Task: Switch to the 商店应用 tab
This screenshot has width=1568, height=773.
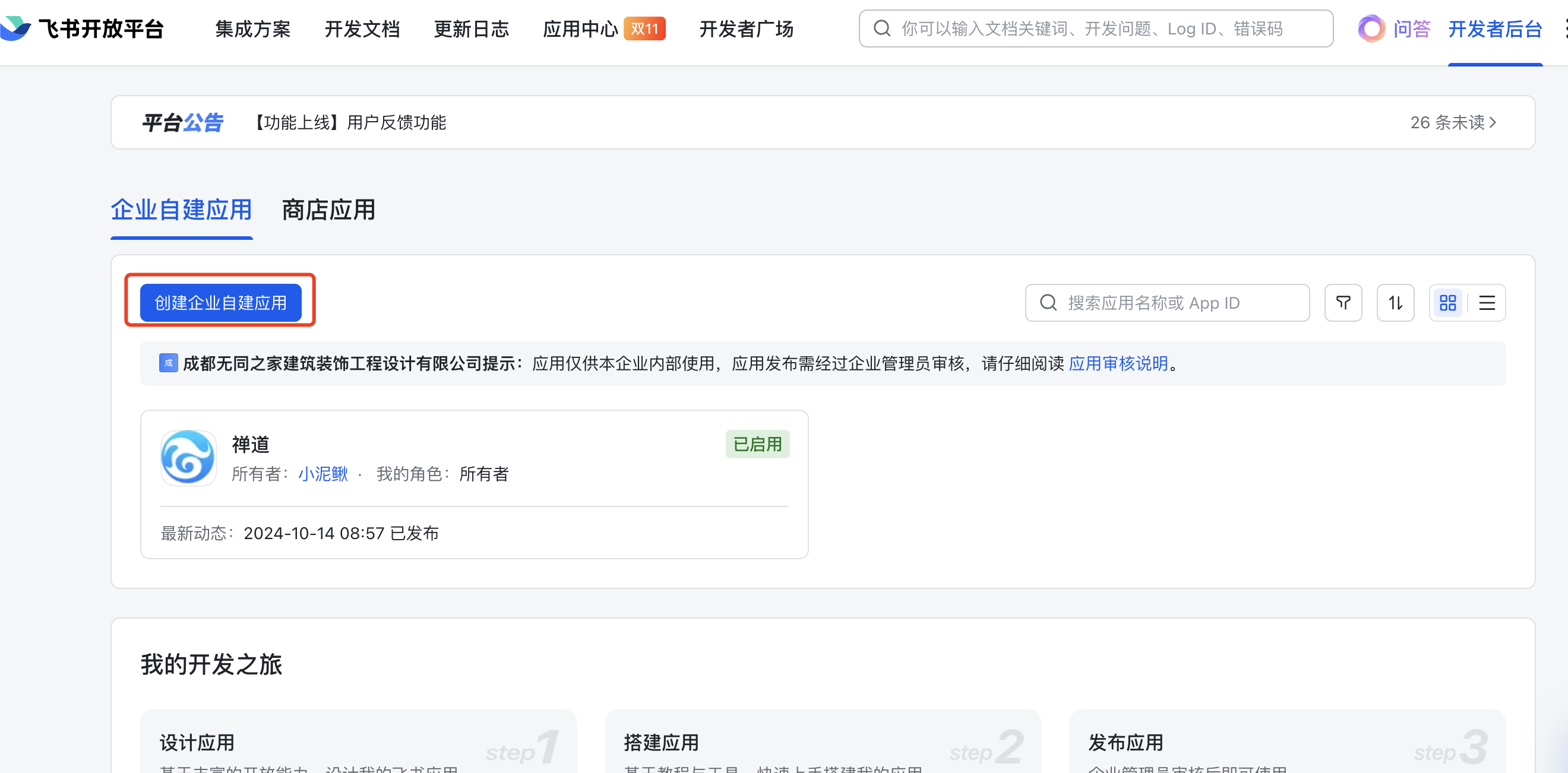Action: (328, 210)
